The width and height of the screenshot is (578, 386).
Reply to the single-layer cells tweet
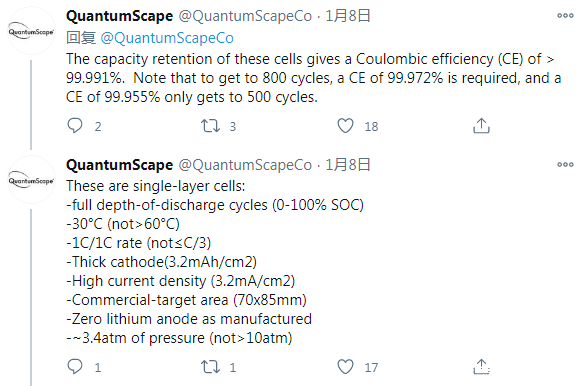click(x=75, y=366)
